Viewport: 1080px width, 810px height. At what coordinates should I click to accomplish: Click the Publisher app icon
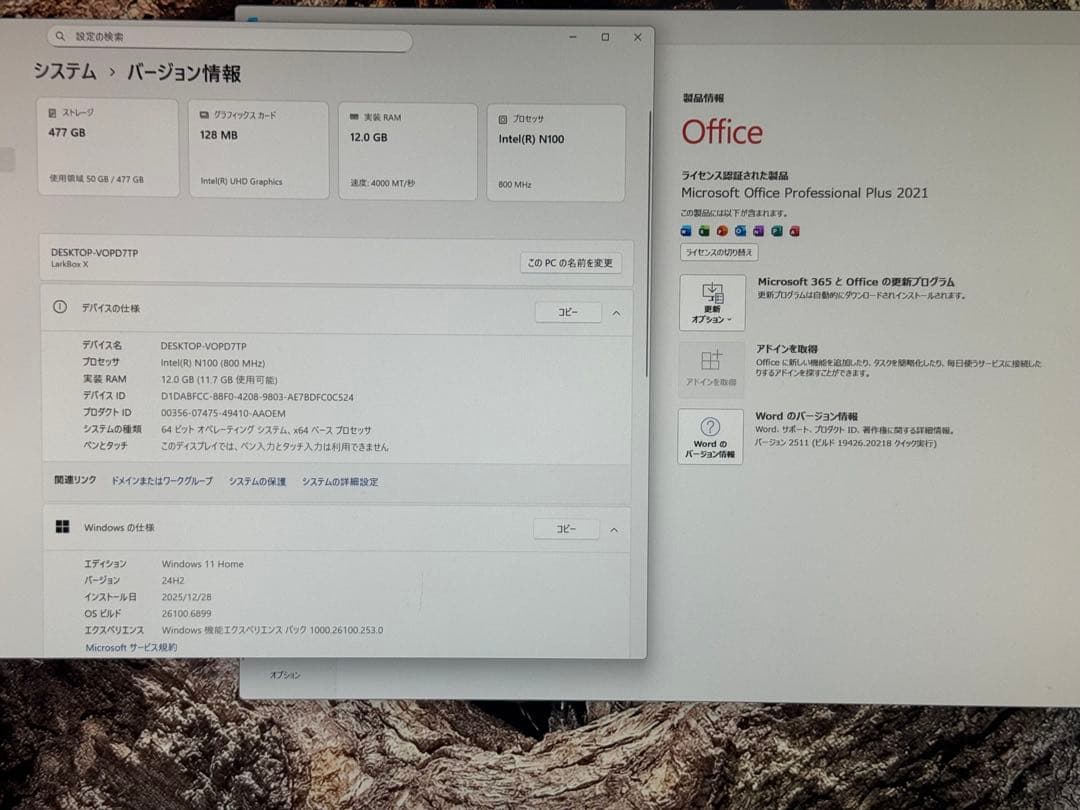(776, 231)
